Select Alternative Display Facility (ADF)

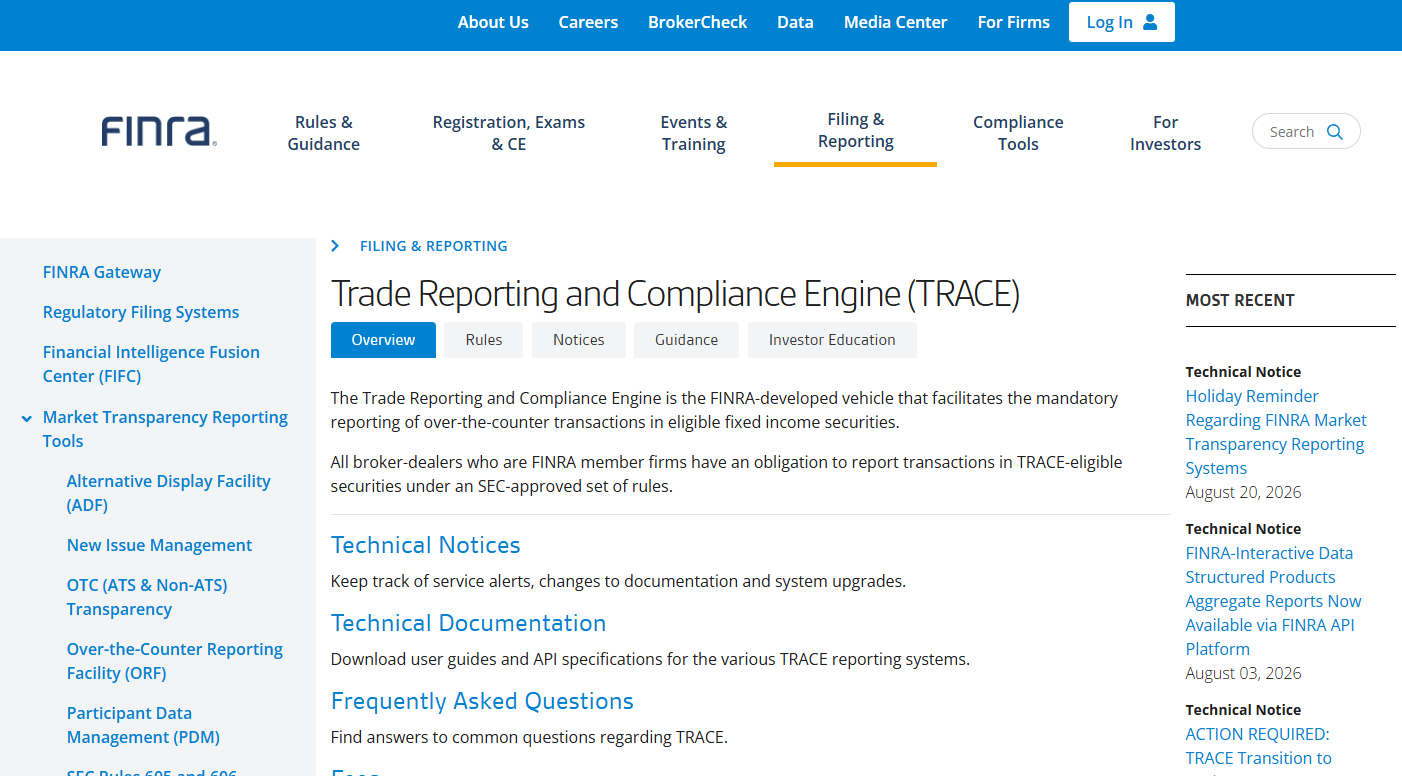point(169,493)
